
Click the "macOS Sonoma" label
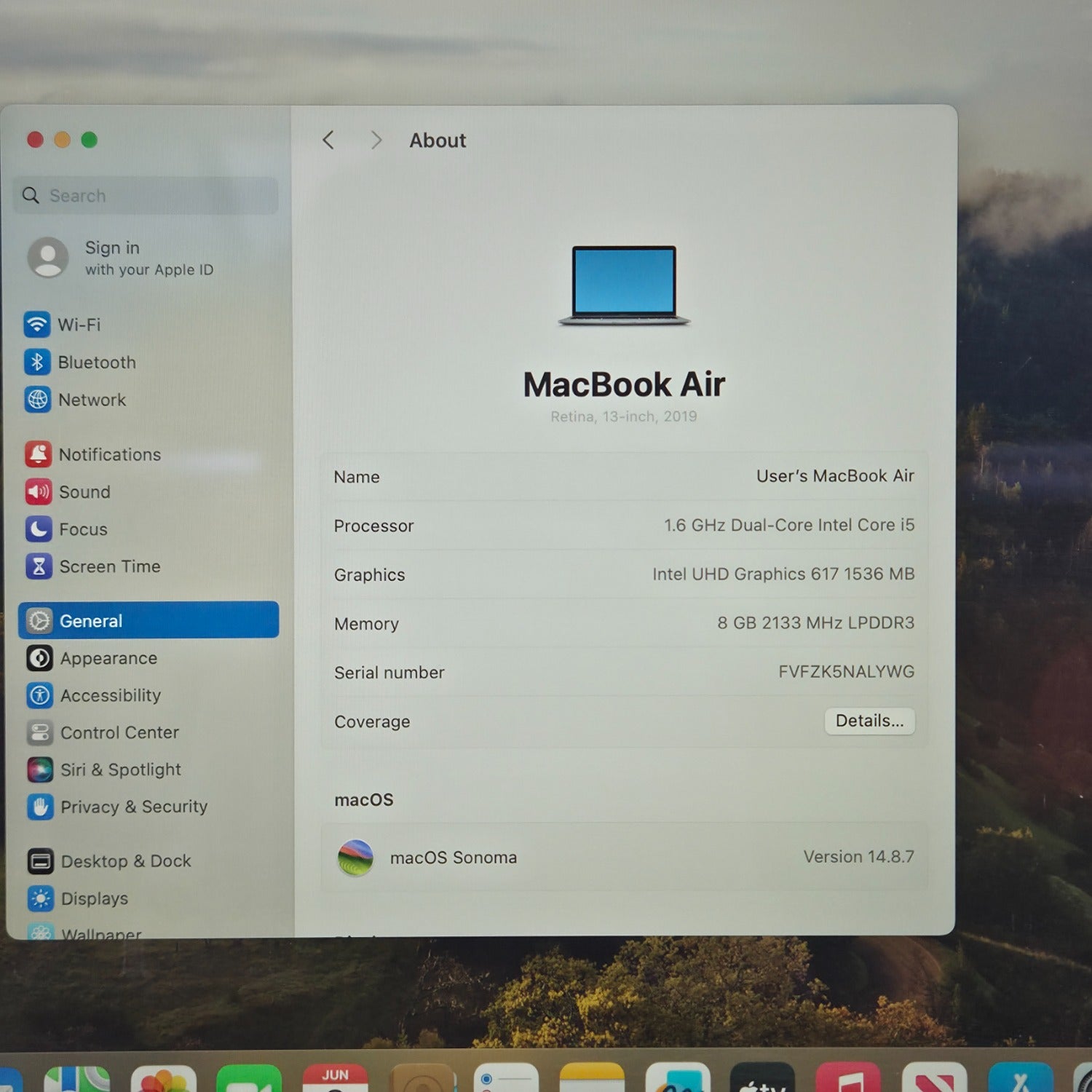pos(454,858)
